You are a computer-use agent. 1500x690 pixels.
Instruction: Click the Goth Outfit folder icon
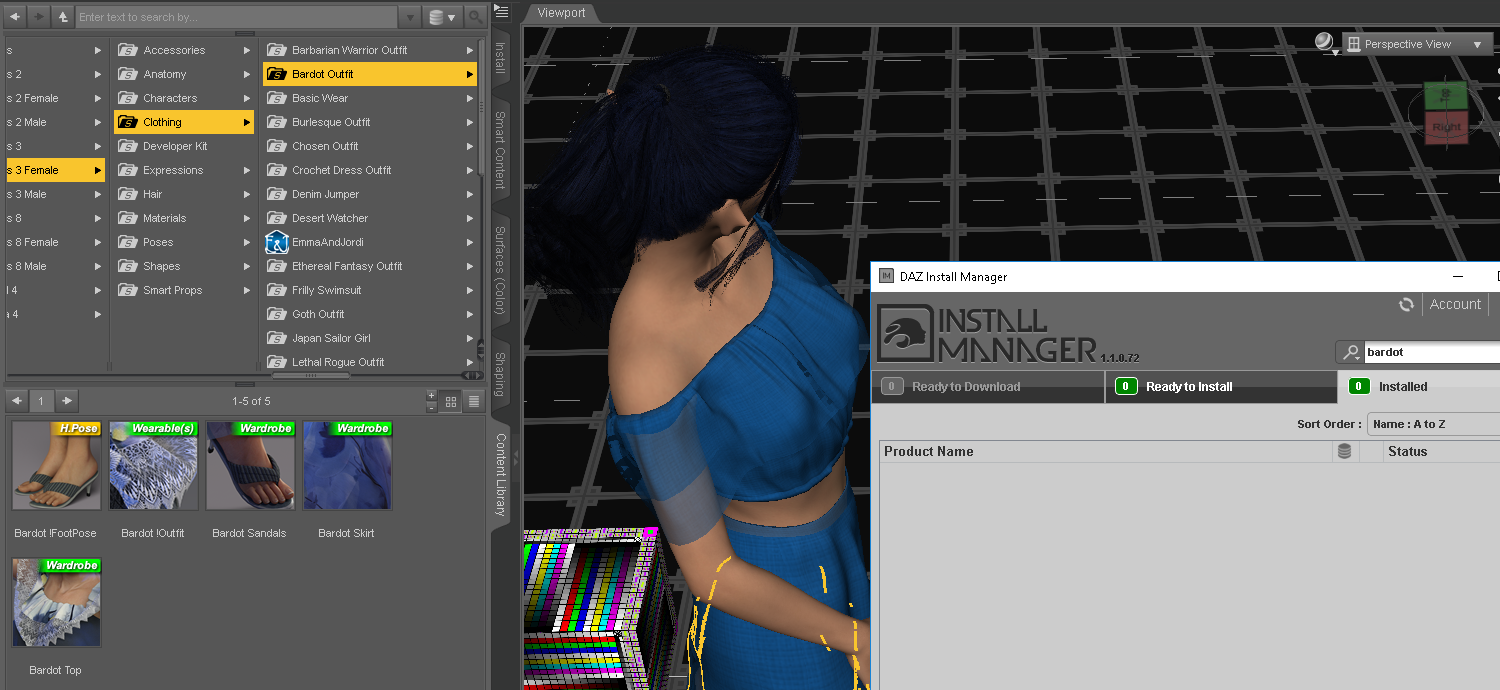[x=276, y=314]
